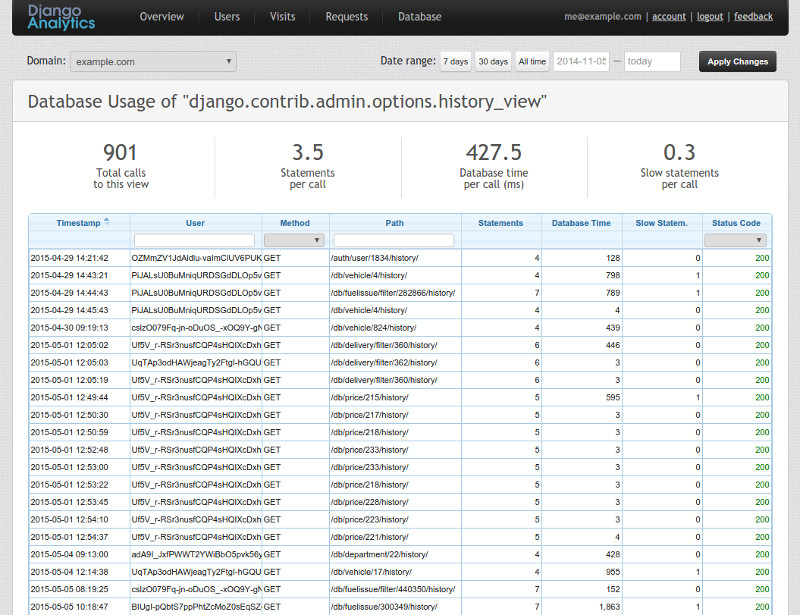
Task: Select path /db/fuelissue/filter/282866/history/
Action: pyautogui.click(x=393, y=293)
